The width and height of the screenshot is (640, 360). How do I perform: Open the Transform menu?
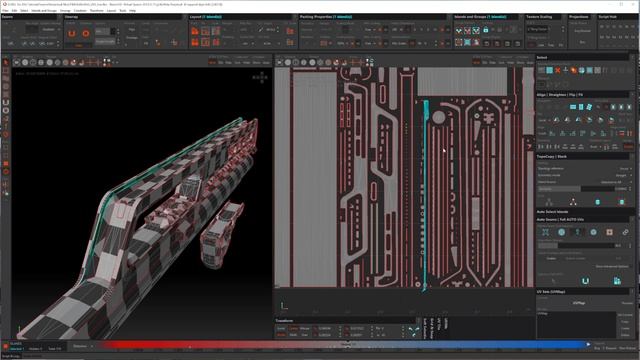[x=97, y=10]
